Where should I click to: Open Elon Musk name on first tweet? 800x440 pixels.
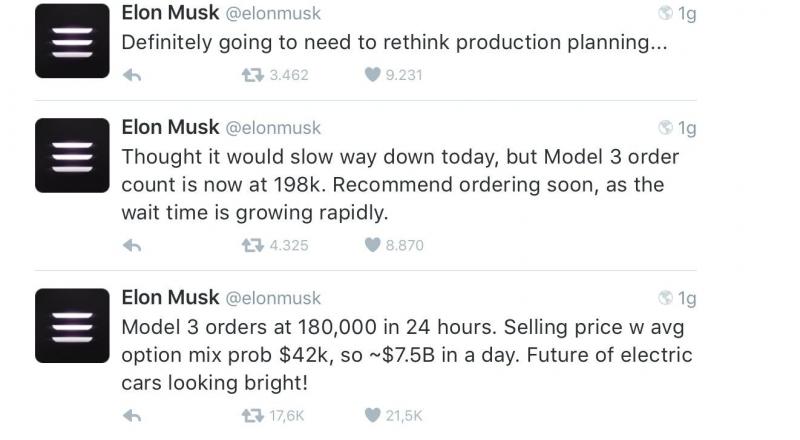(168, 14)
